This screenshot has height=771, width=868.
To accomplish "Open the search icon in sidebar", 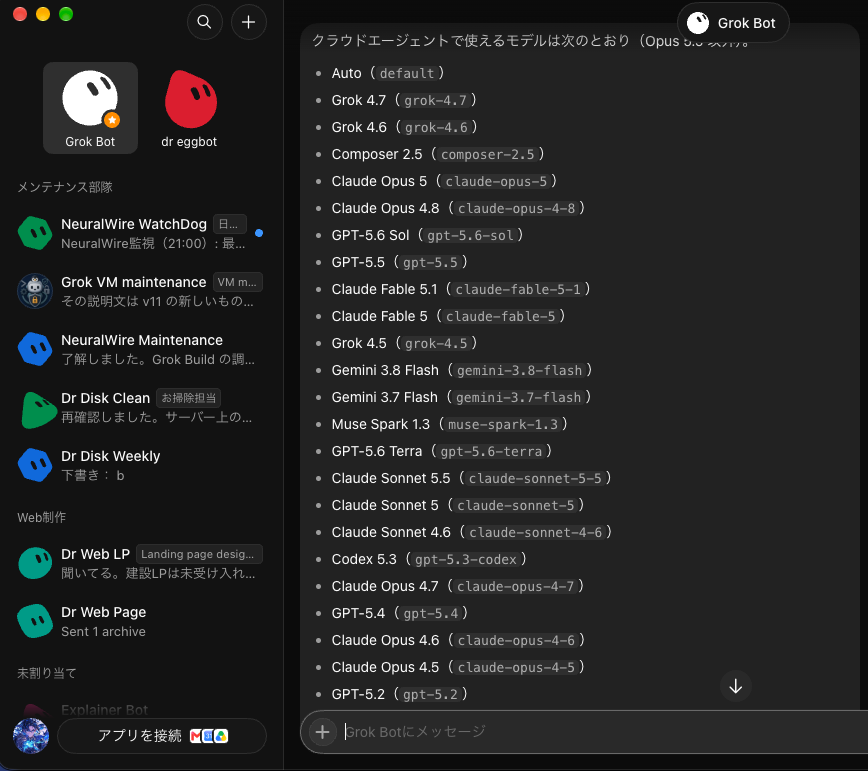I will [205, 22].
